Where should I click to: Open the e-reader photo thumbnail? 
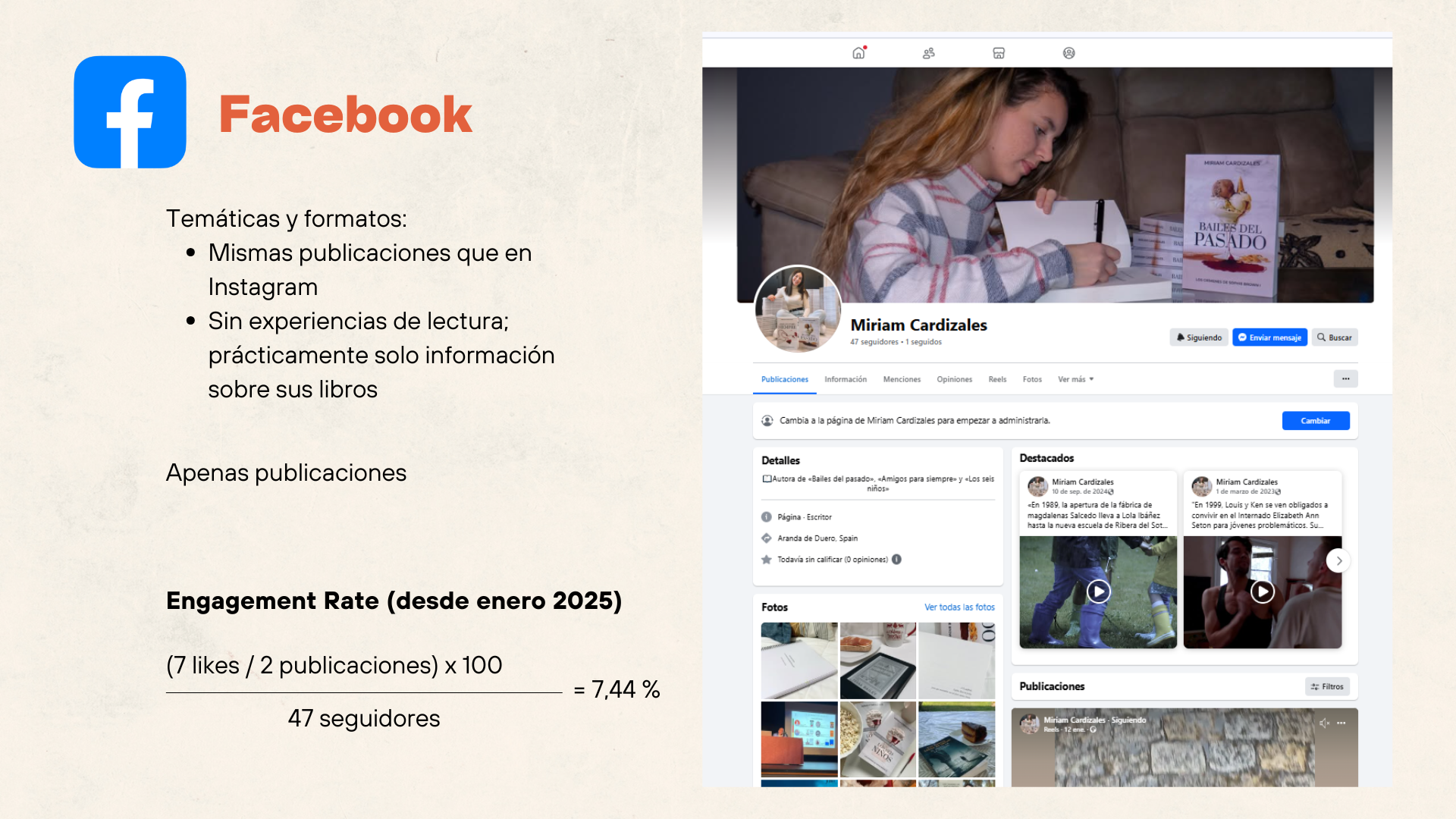click(877, 661)
